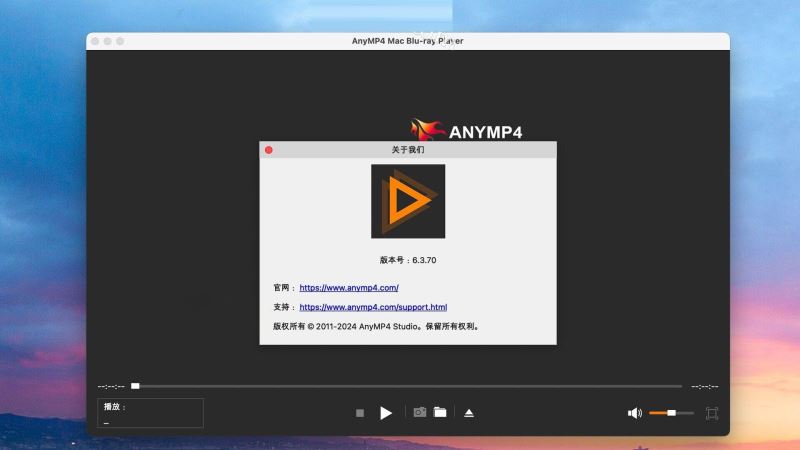800x450 pixels.
Task: Mute audio with the speaker icon
Action: 635,413
